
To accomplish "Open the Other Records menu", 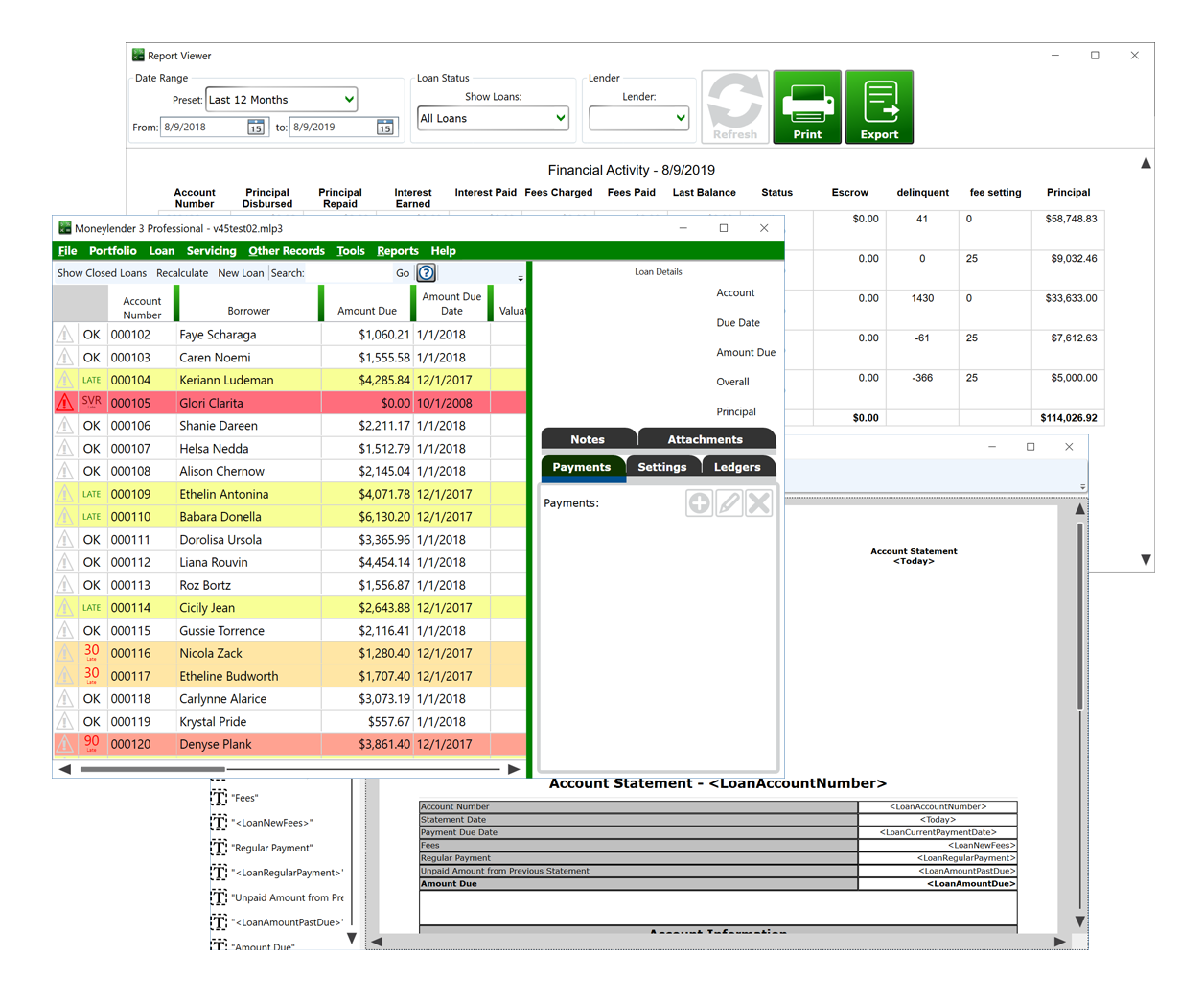I will pos(287,251).
